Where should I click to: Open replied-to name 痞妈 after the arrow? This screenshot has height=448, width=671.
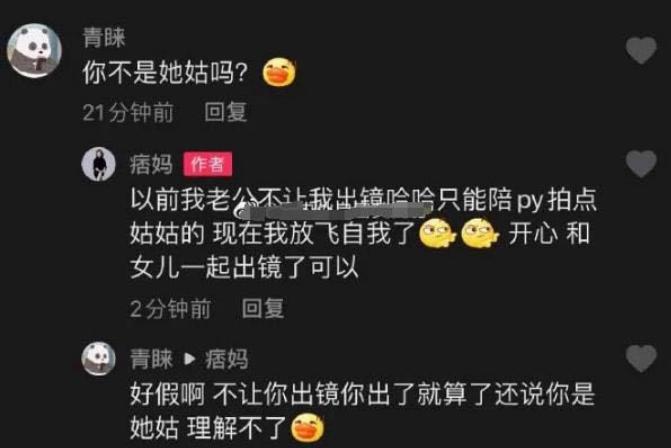226,359
